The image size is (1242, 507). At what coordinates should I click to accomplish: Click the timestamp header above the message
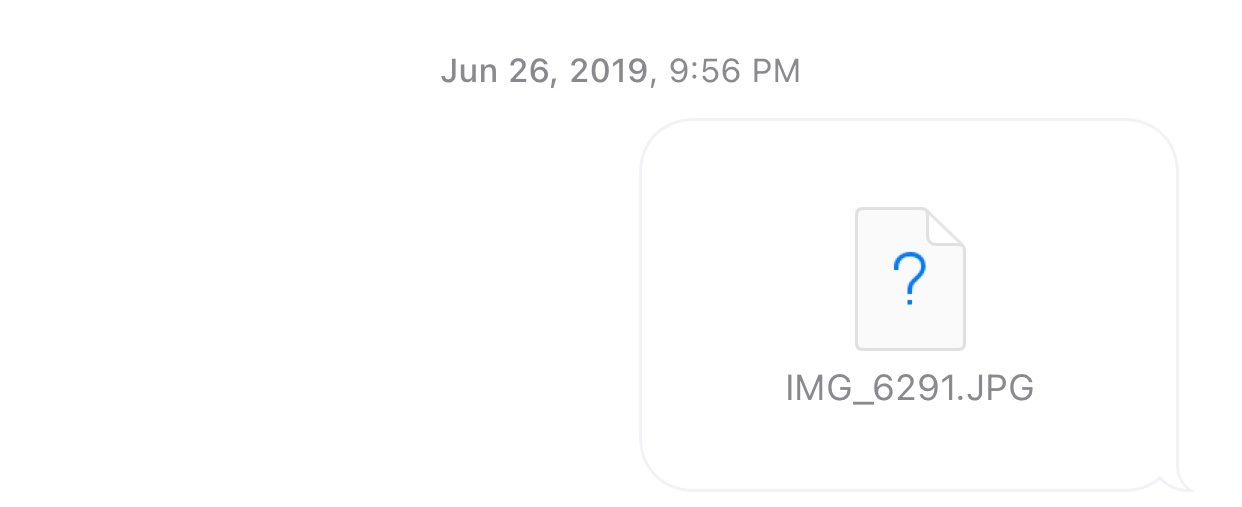pyautogui.click(x=621, y=71)
